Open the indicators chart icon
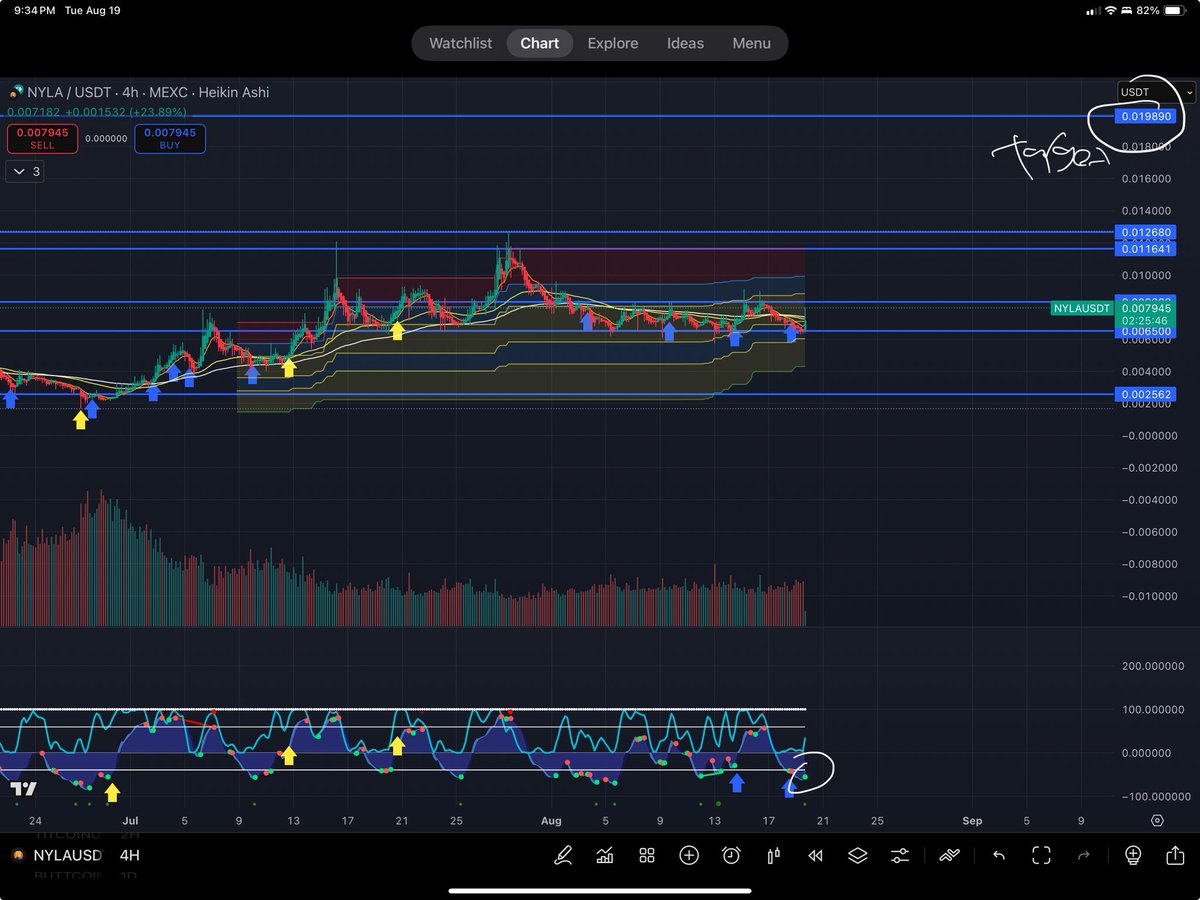The height and width of the screenshot is (900, 1200). (605, 856)
